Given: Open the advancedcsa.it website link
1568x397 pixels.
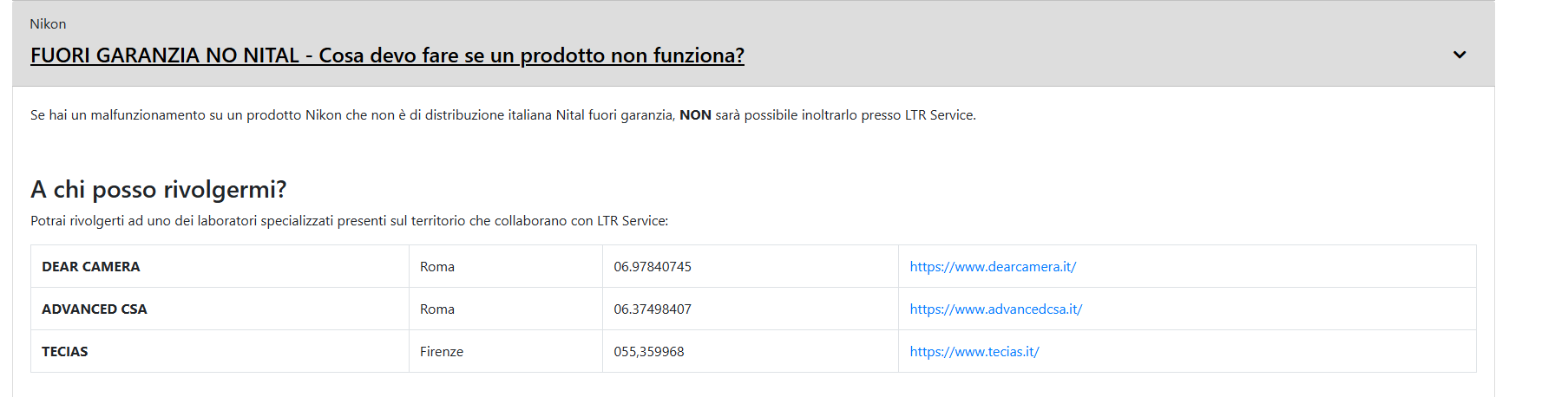Looking at the screenshot, I should coord(995,309).
